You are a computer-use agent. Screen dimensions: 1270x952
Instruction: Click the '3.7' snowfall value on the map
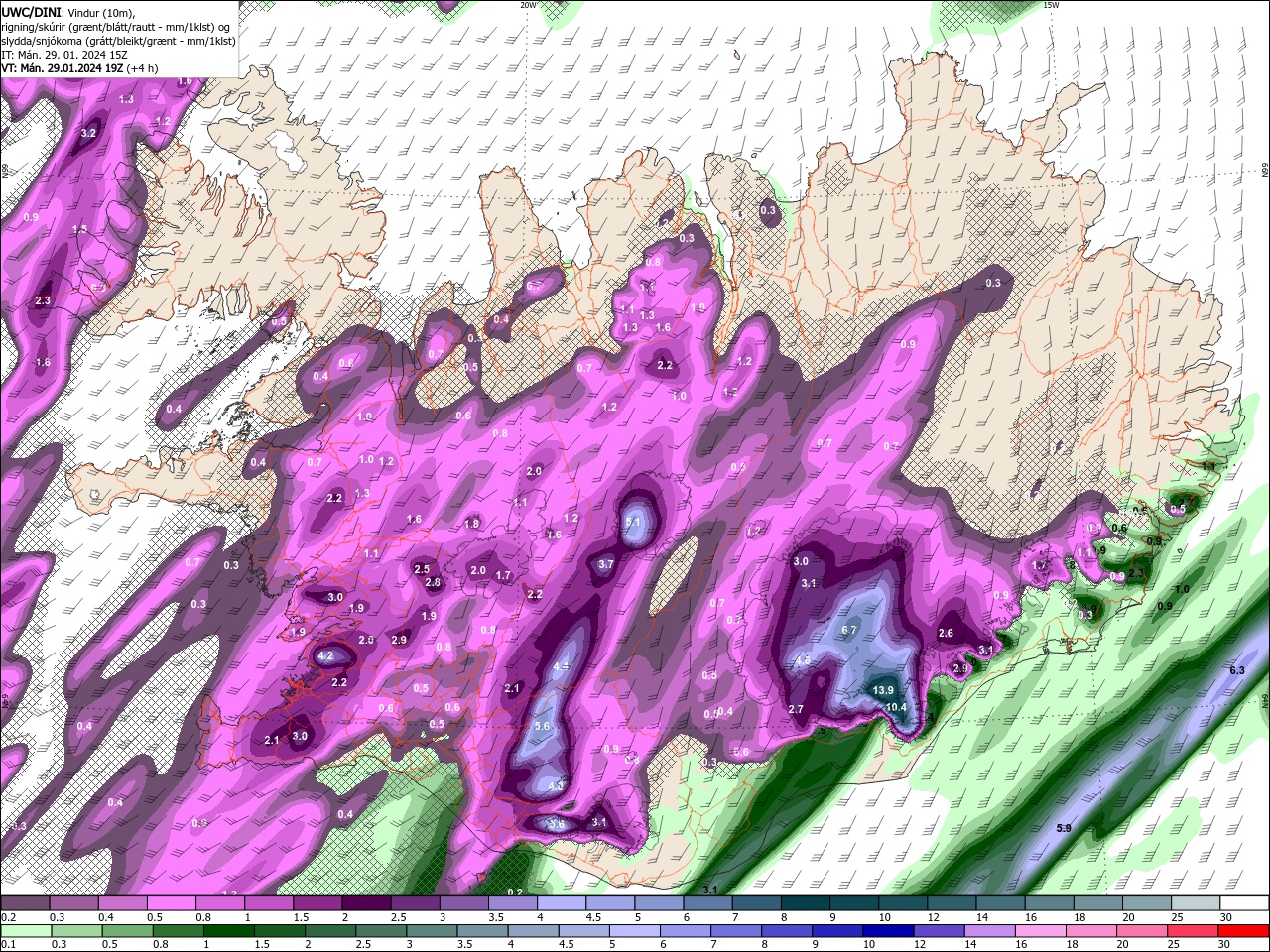[x=607, y=564]
